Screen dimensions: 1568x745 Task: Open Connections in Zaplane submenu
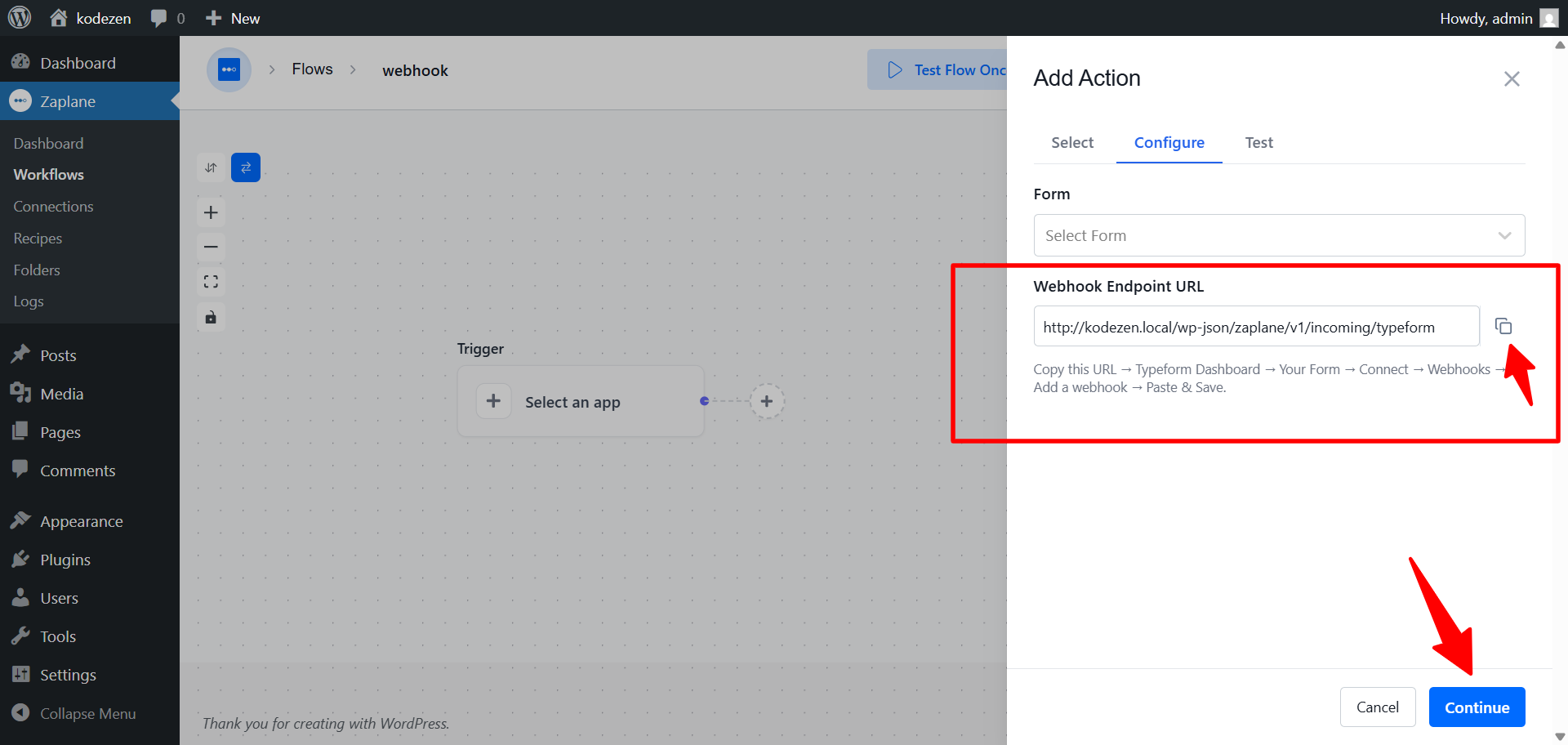(53, 207)
